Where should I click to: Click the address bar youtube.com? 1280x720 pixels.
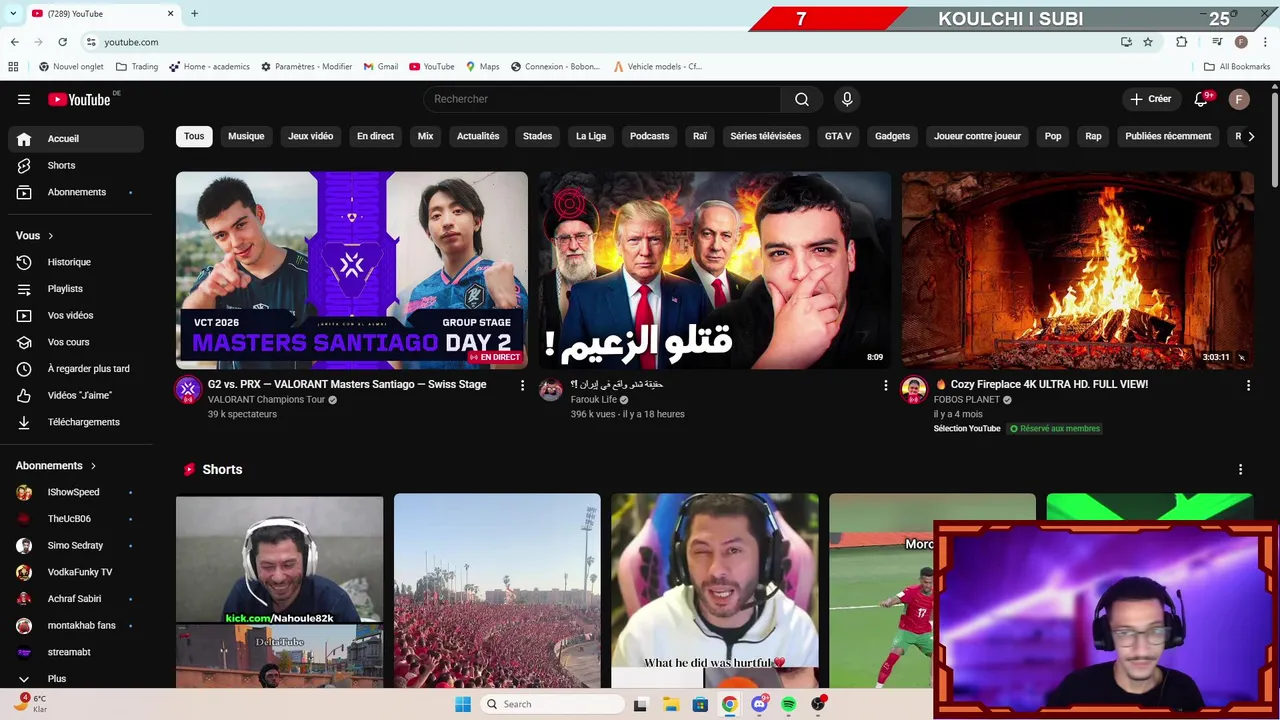click(x=131, y=42)
